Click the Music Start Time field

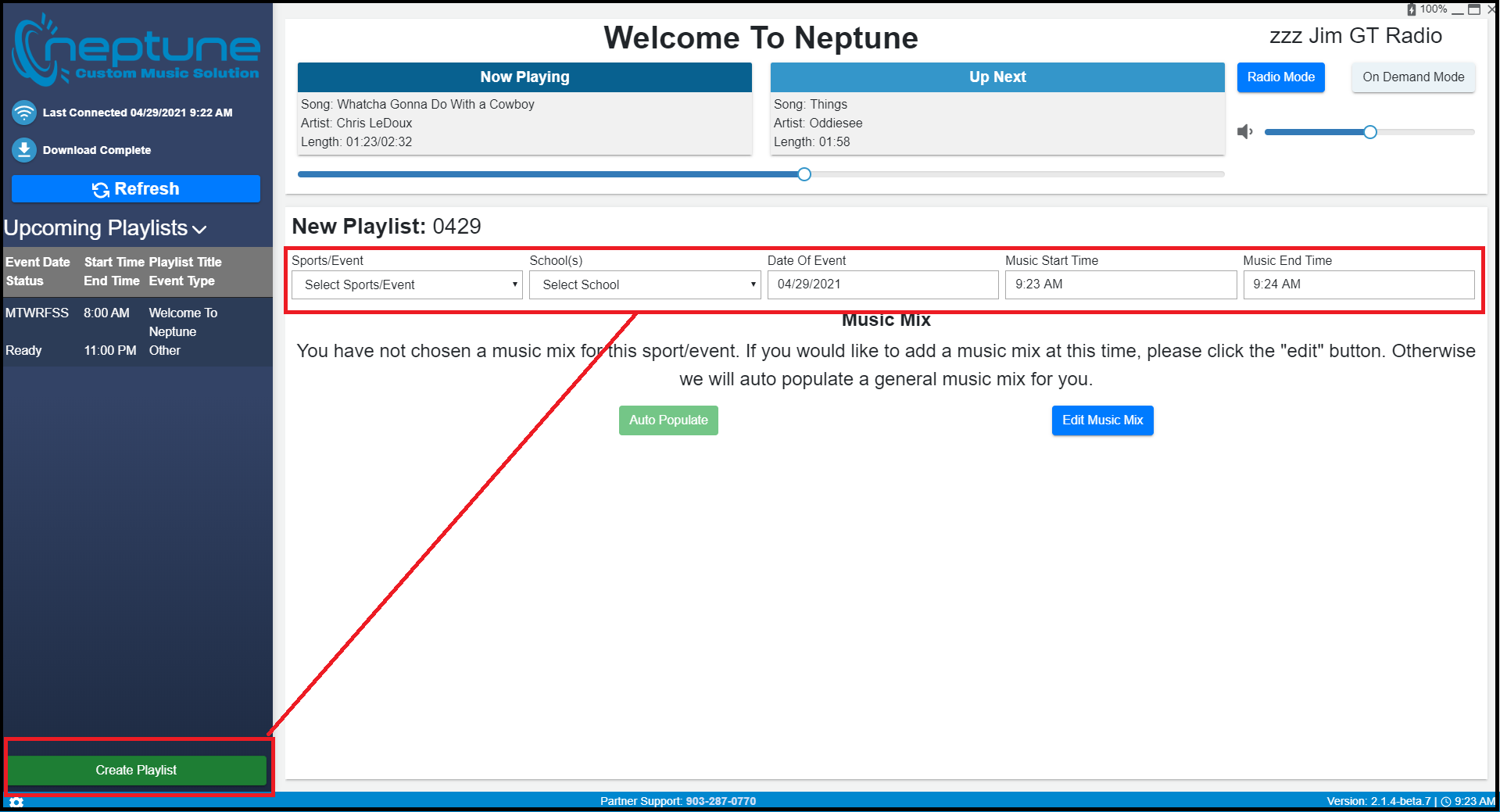1120,284
